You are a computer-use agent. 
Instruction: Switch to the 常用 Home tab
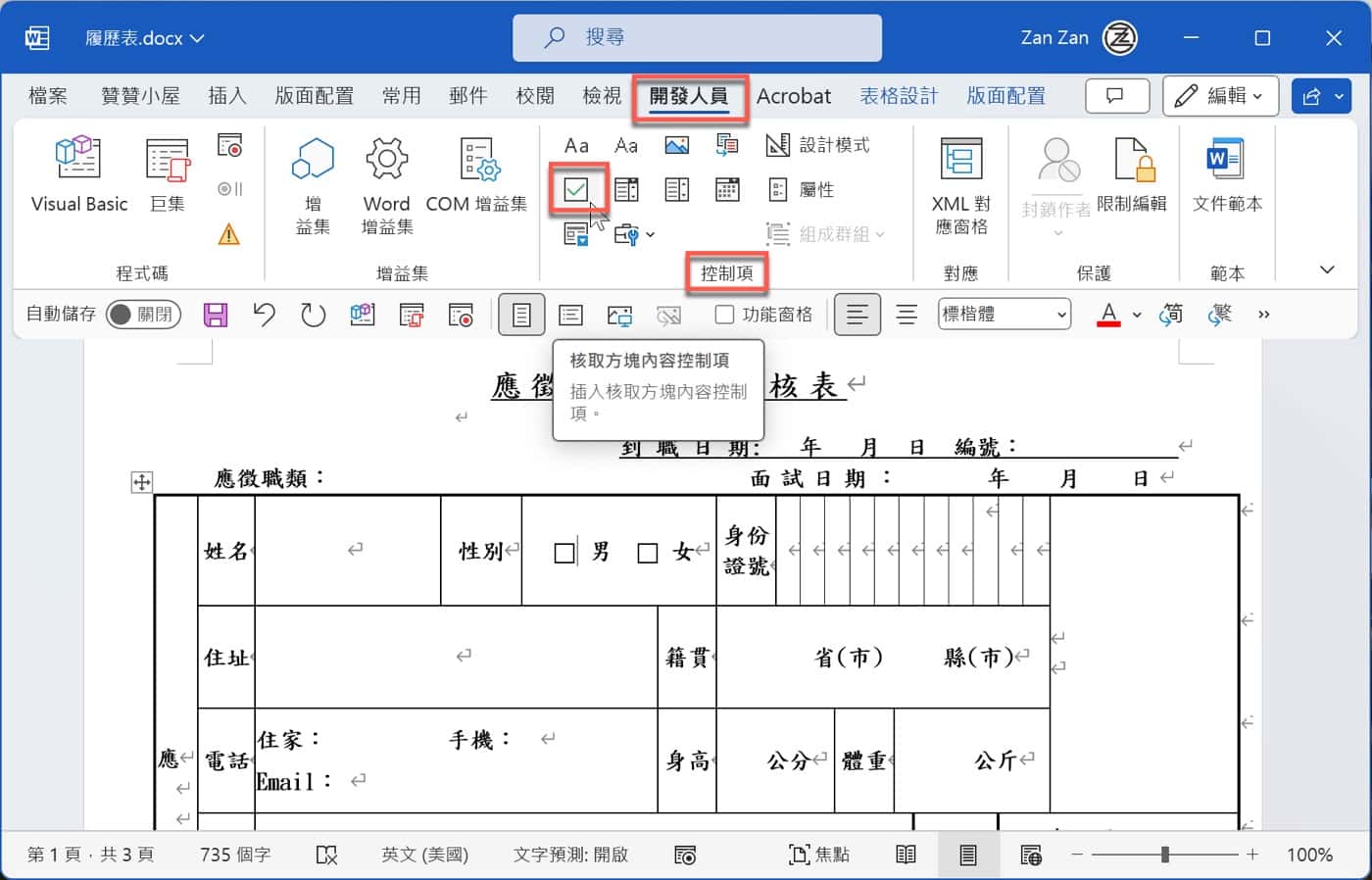click(x=402, y=95)
